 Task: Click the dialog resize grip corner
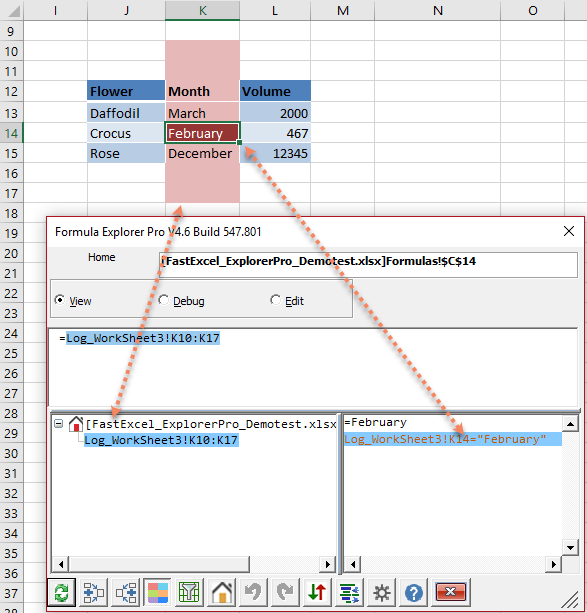pos(571,600)
